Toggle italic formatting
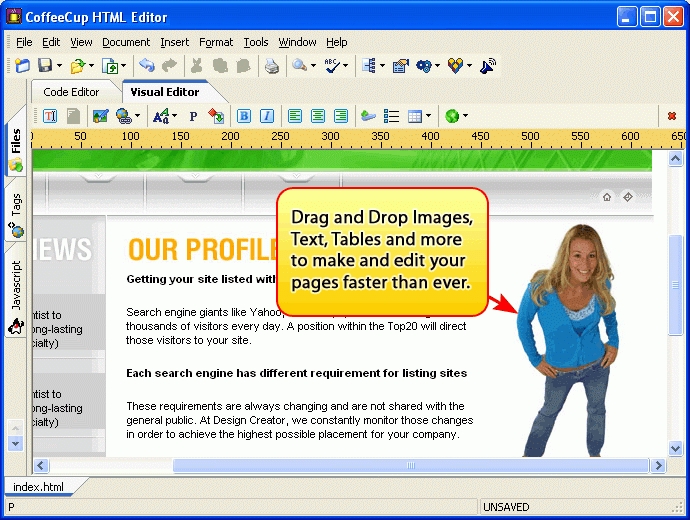 [x=267, y=116]
